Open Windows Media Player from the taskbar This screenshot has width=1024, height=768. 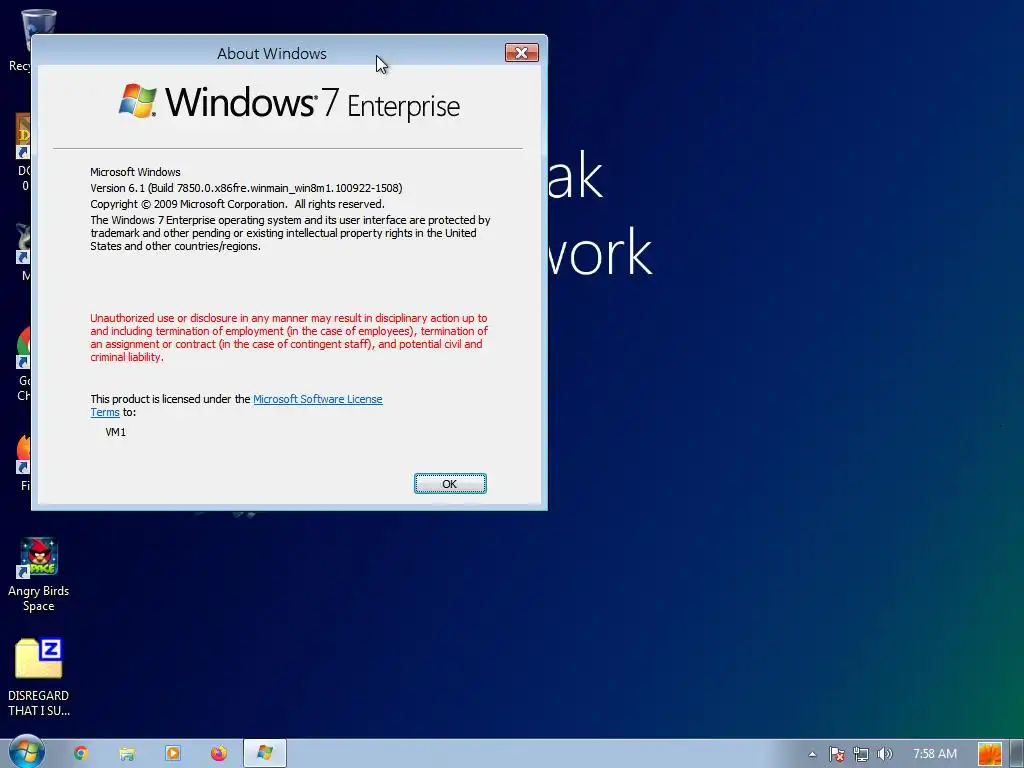click(x=172, y=753)
